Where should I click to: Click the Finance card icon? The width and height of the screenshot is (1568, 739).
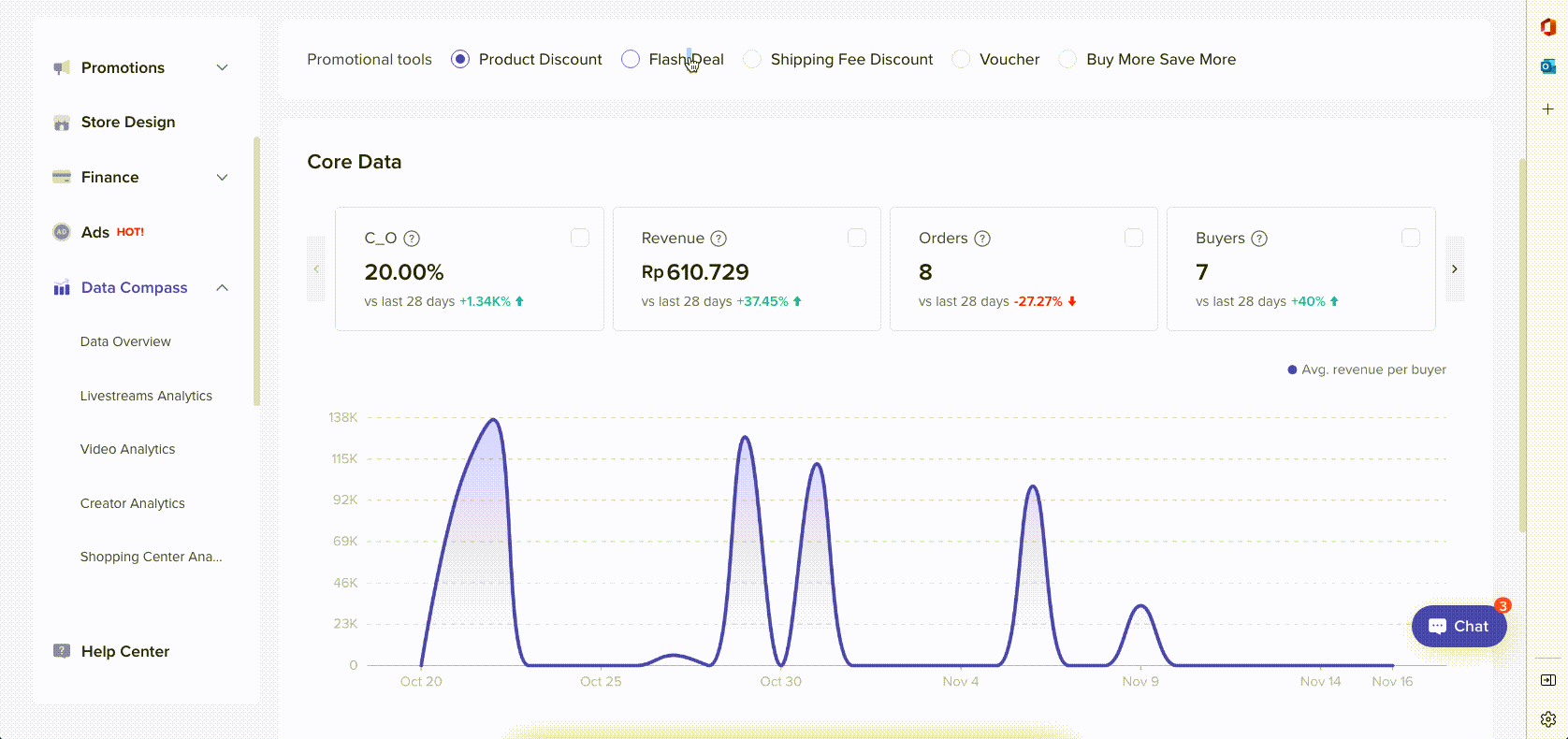tap(62, 177)
